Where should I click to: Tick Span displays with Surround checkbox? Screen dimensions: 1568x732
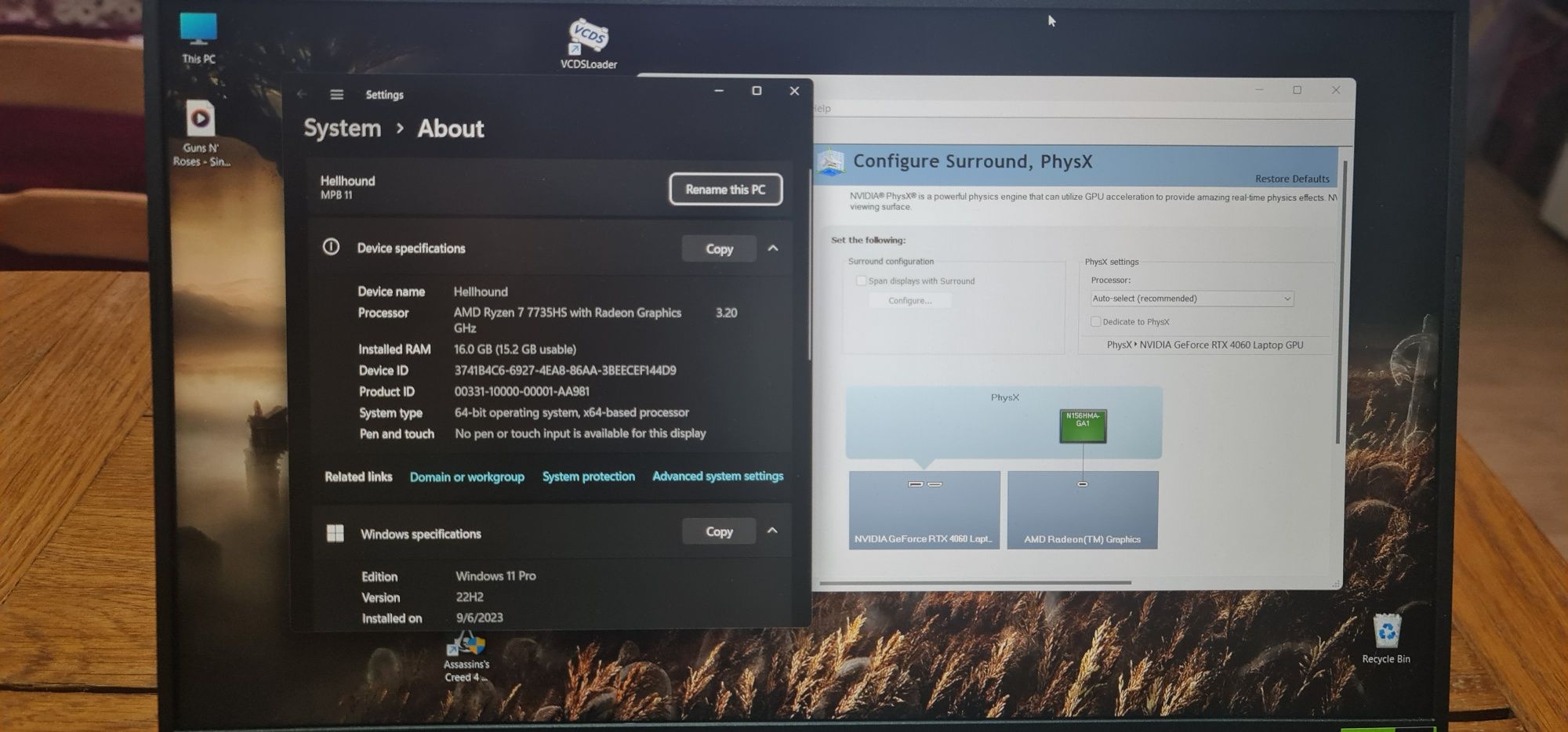click(x=861, y=281)
